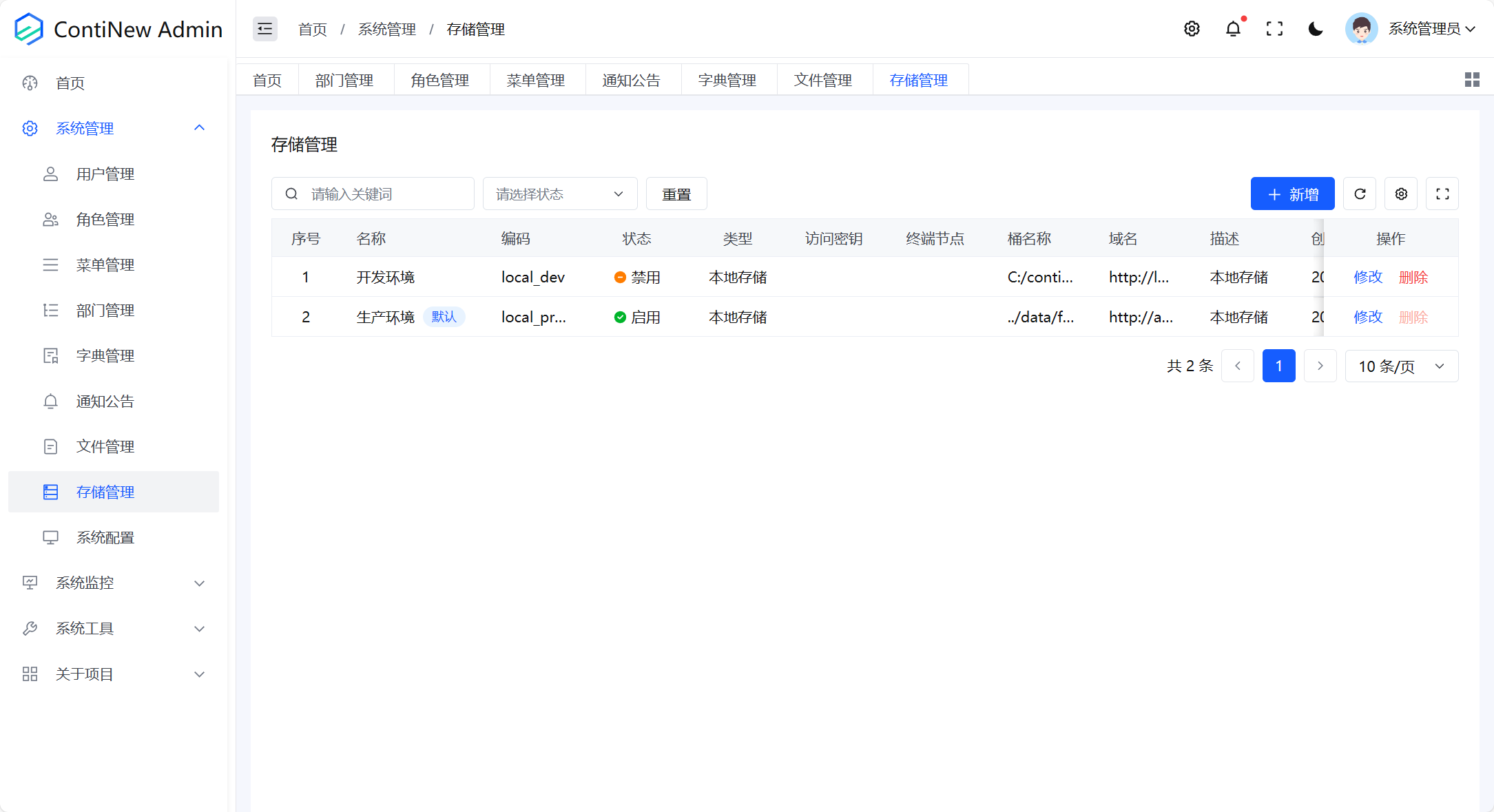Open notifications via the bell icon
This screenshot has width=1494, height=812.
coord(1233,29)
